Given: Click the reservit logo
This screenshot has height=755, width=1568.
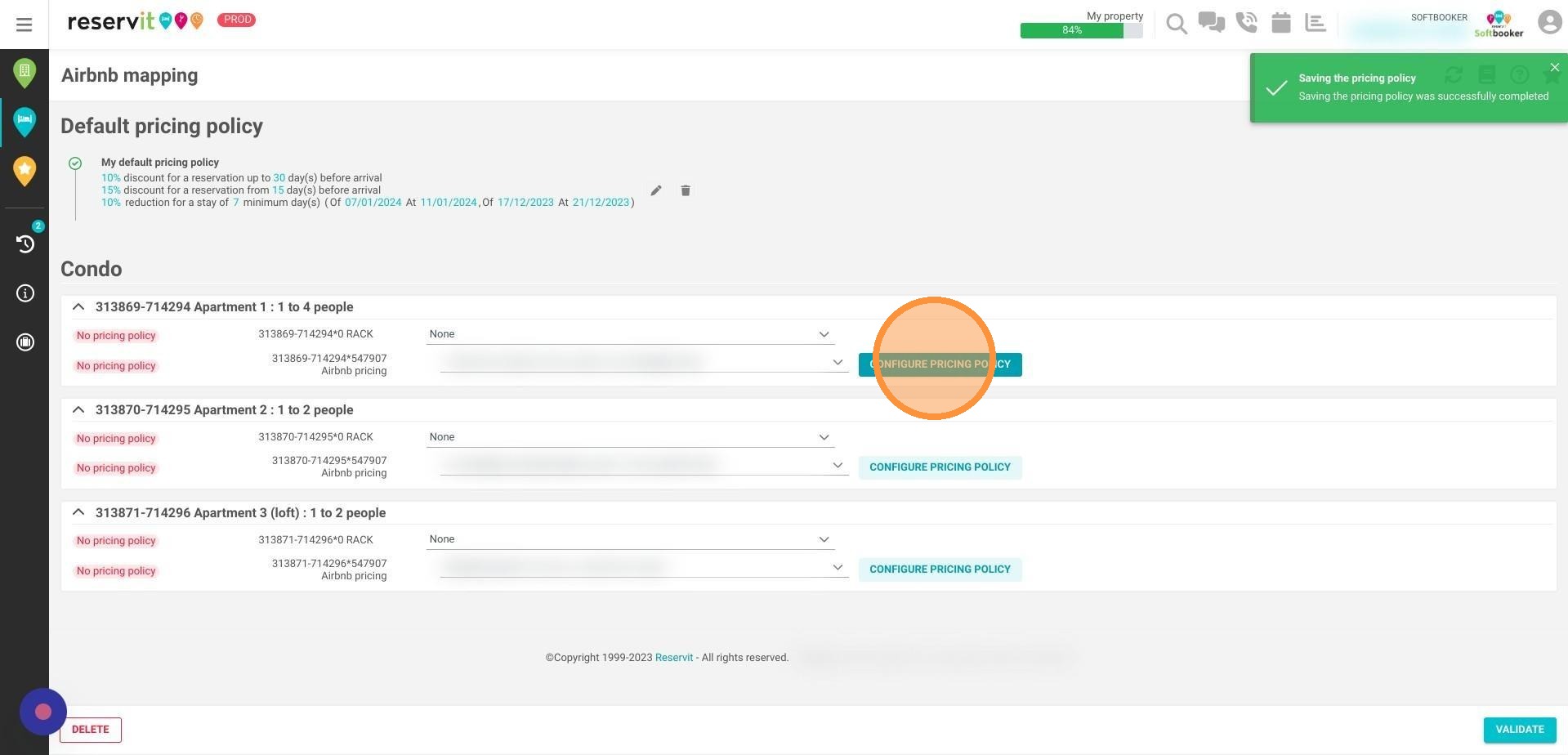Looking at the screenshot, I should pos(136,20).
